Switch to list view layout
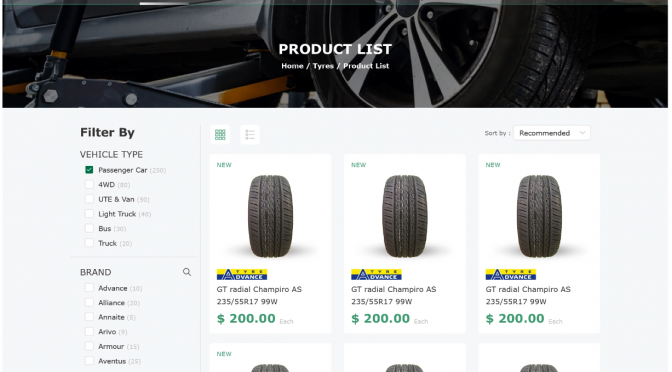This screenshot has height=372, width=672. 250,135
